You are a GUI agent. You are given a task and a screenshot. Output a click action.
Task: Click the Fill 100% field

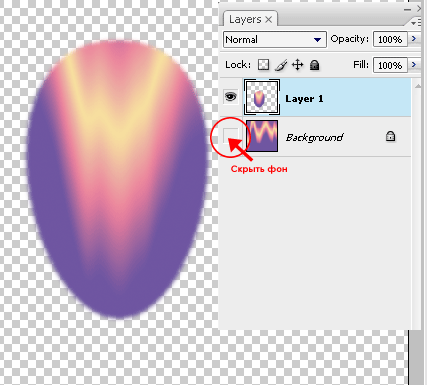point(390,65)
